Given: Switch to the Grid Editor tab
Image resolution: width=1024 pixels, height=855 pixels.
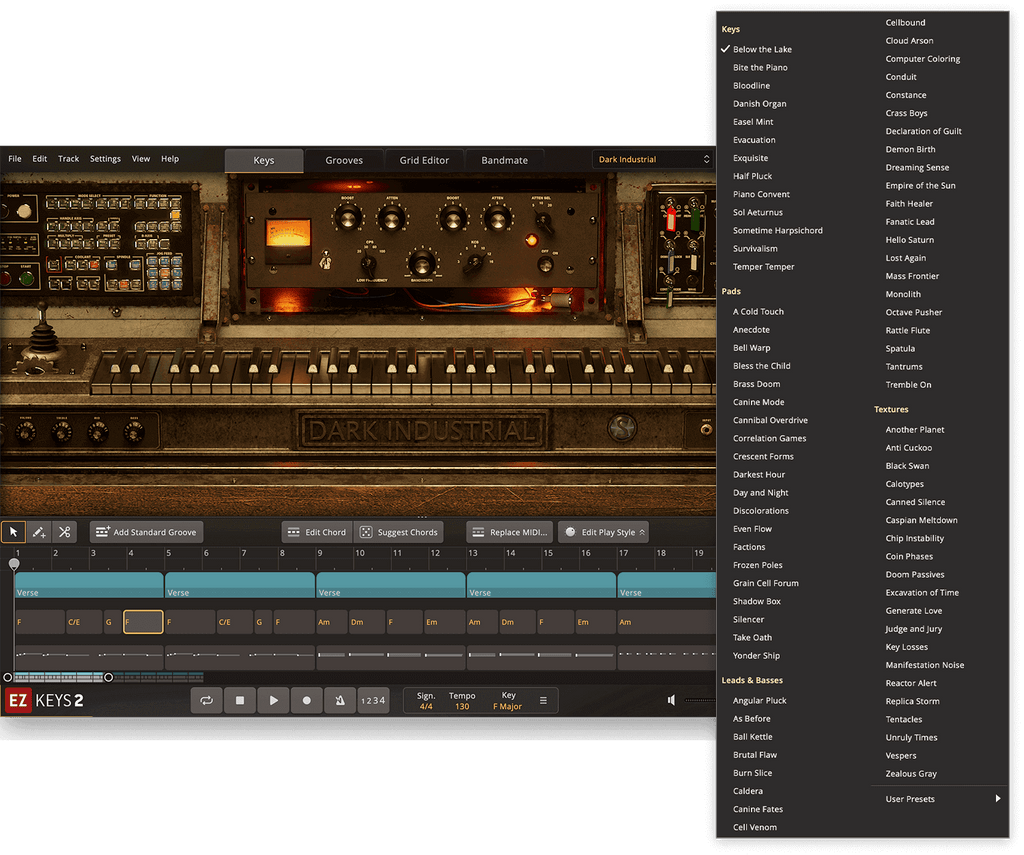Looking at the screenshot, I should coord(424,161).
